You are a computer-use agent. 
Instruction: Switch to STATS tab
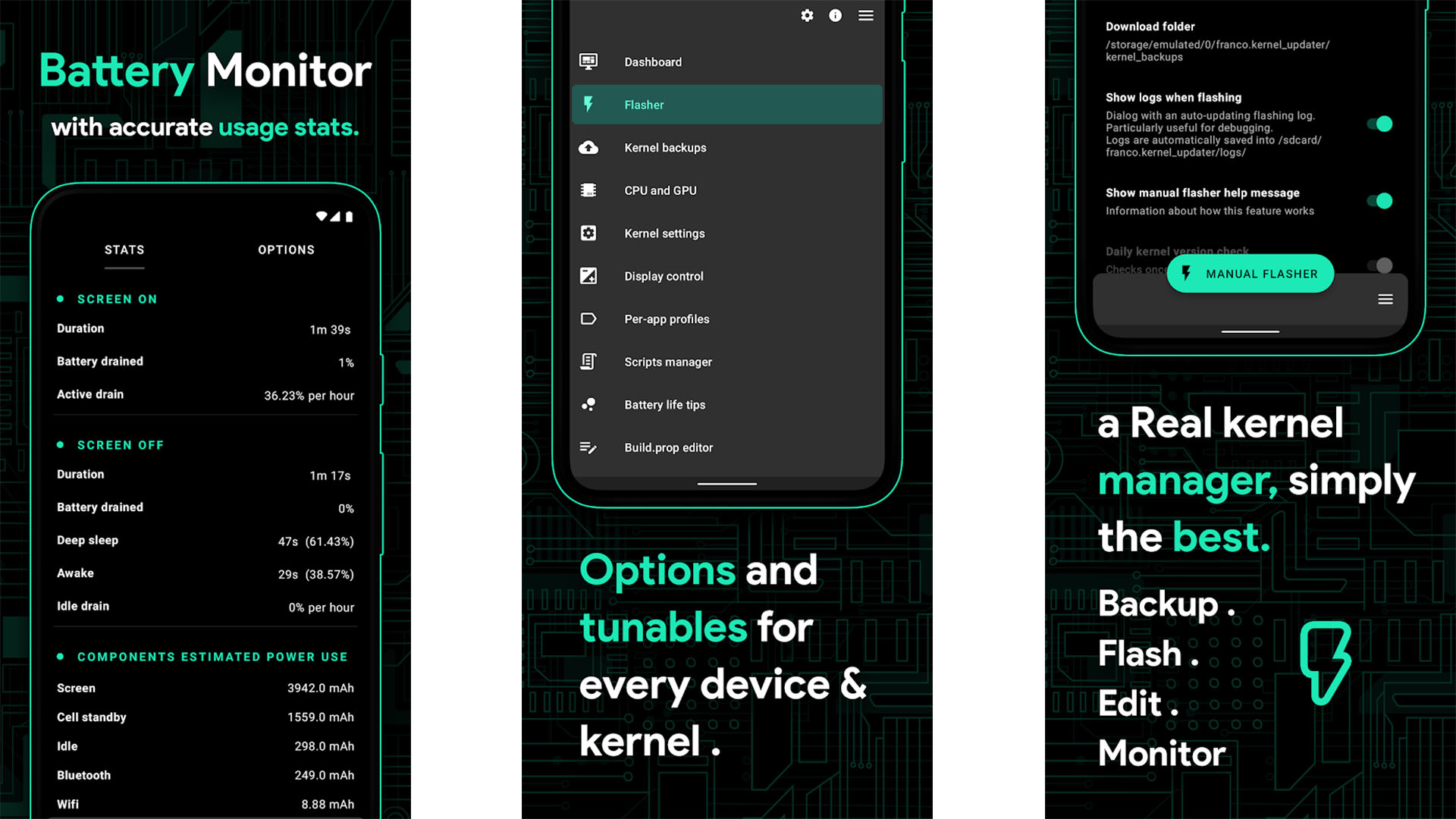(x=124, y=249)
